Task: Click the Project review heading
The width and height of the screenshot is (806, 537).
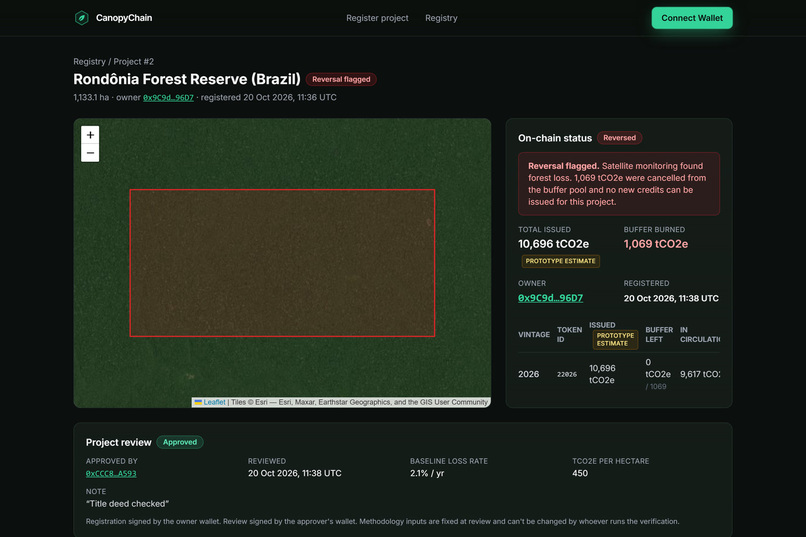Action: (119, 442)
